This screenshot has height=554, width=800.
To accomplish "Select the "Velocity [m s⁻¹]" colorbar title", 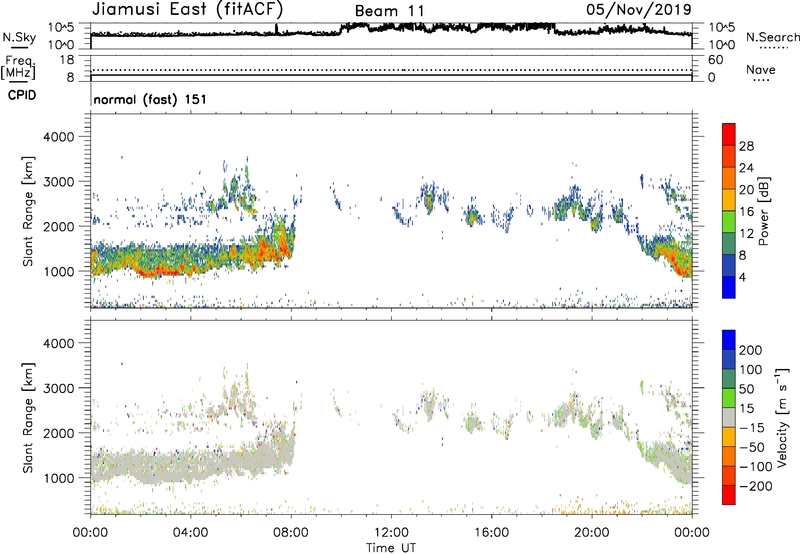I will pos(781,417).
